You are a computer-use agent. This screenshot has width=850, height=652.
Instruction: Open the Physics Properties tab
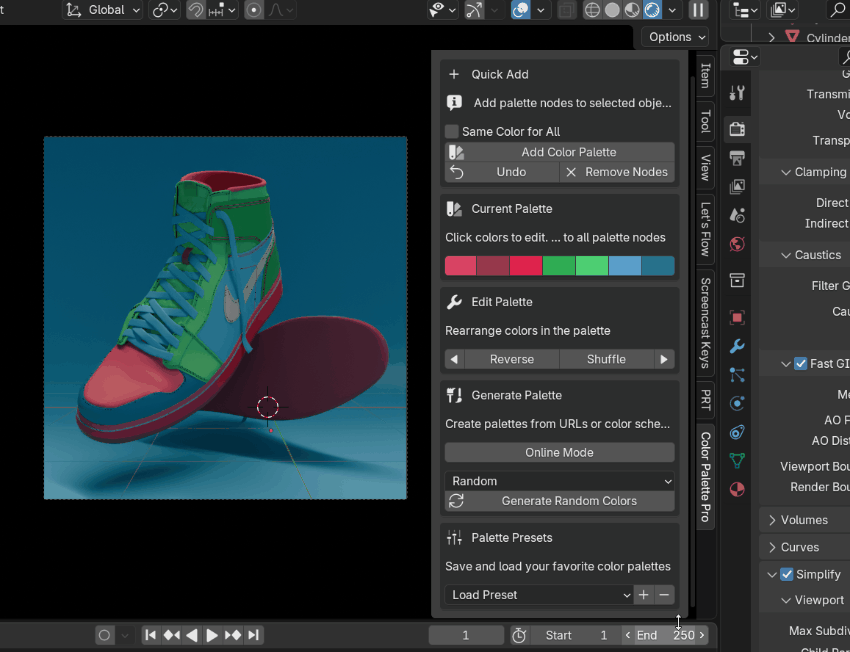(737, 403)
